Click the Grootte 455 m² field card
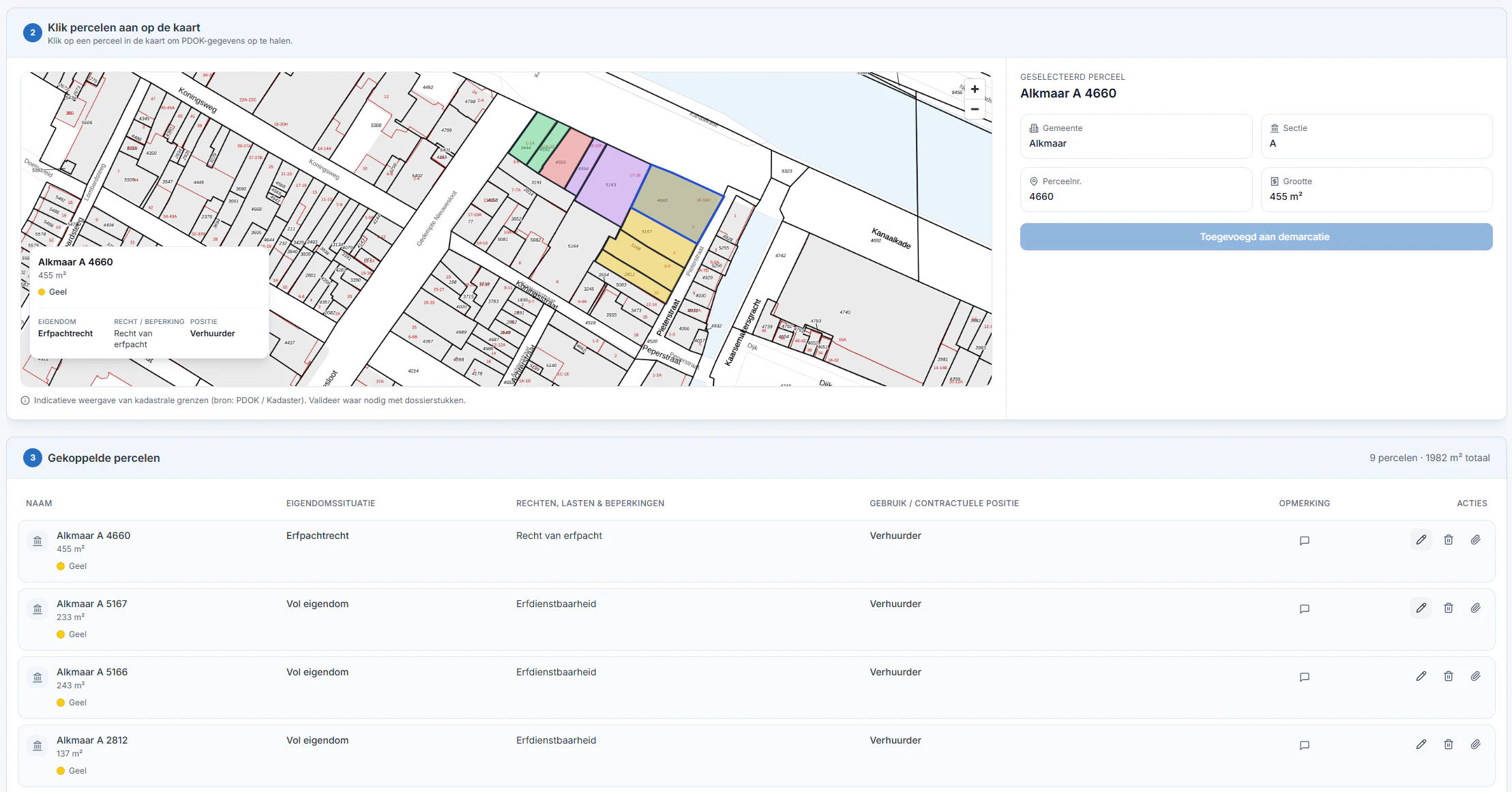 1376,190
